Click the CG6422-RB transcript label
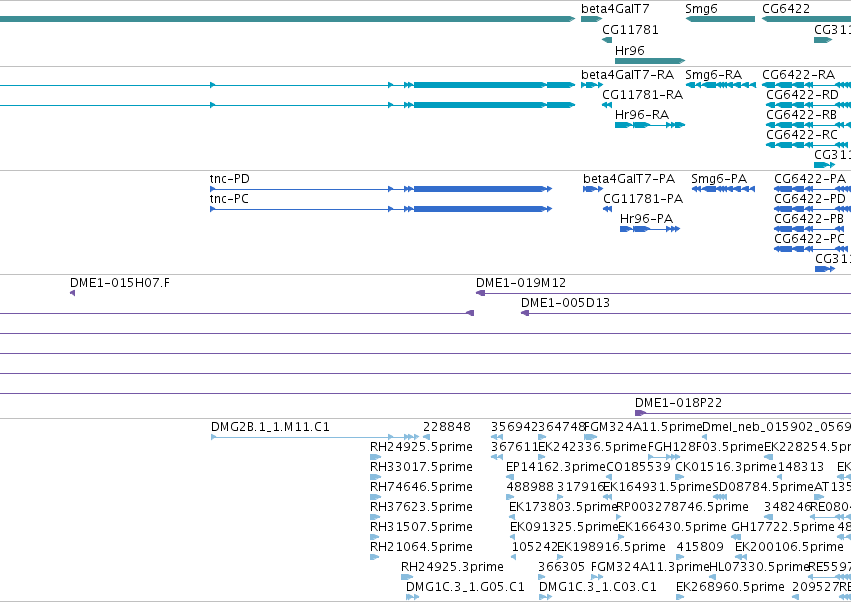Image resolution: width=851 pixels, height=602 pixels. 802,115
